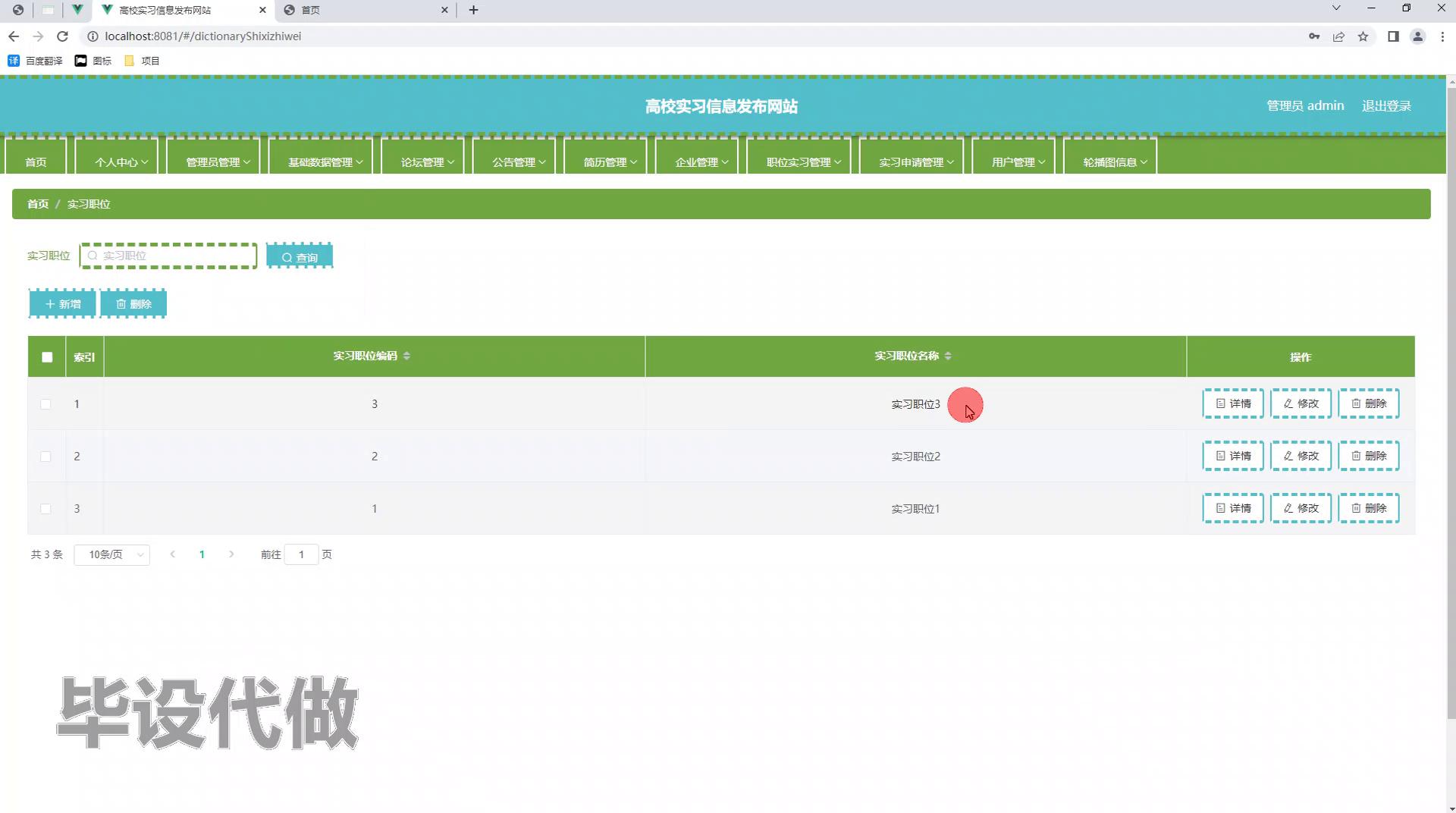Open 项目 bookmarks folder

tap(142, 61)
